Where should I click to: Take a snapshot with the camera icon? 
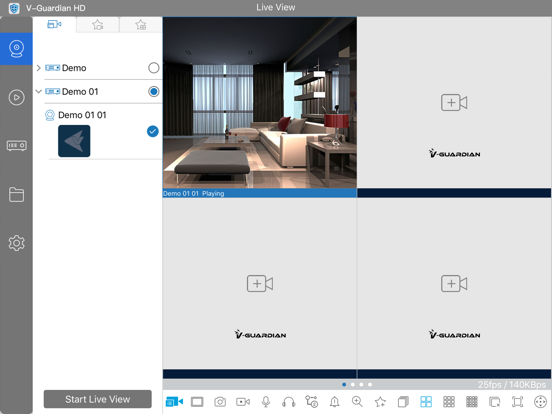click(220, 402)
